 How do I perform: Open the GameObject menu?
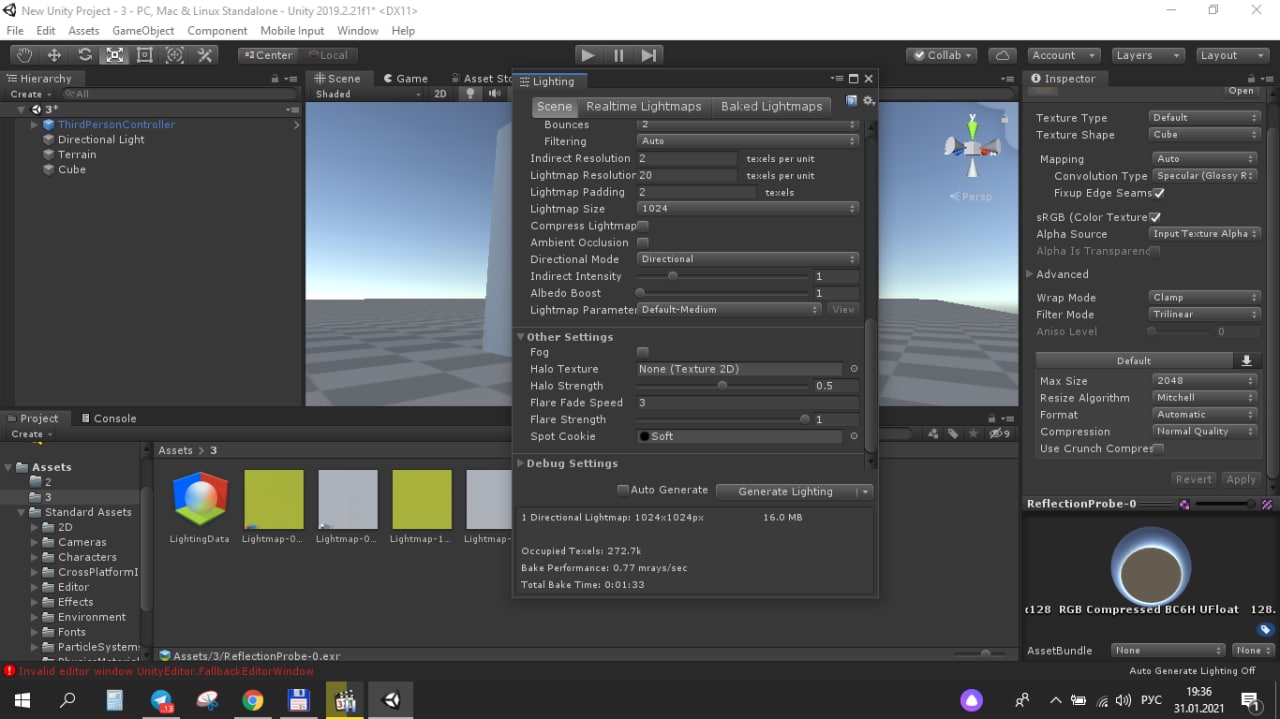(143, 31)
